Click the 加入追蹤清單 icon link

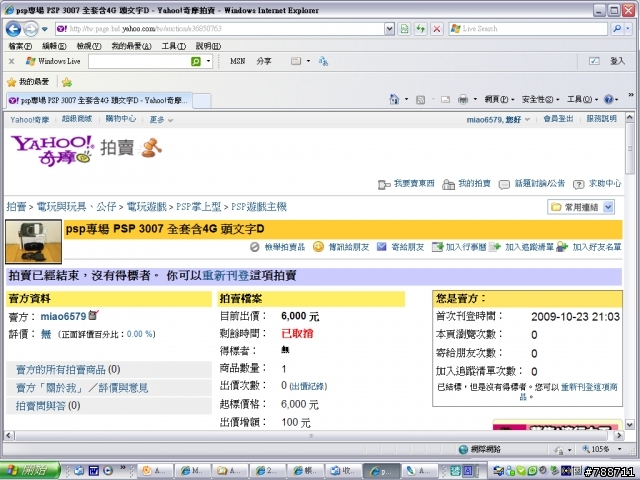(521, 247)
